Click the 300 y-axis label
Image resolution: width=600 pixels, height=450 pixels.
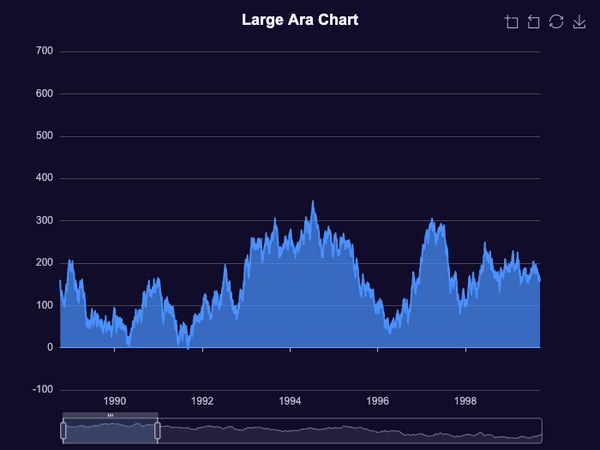[x=44, y=220]
